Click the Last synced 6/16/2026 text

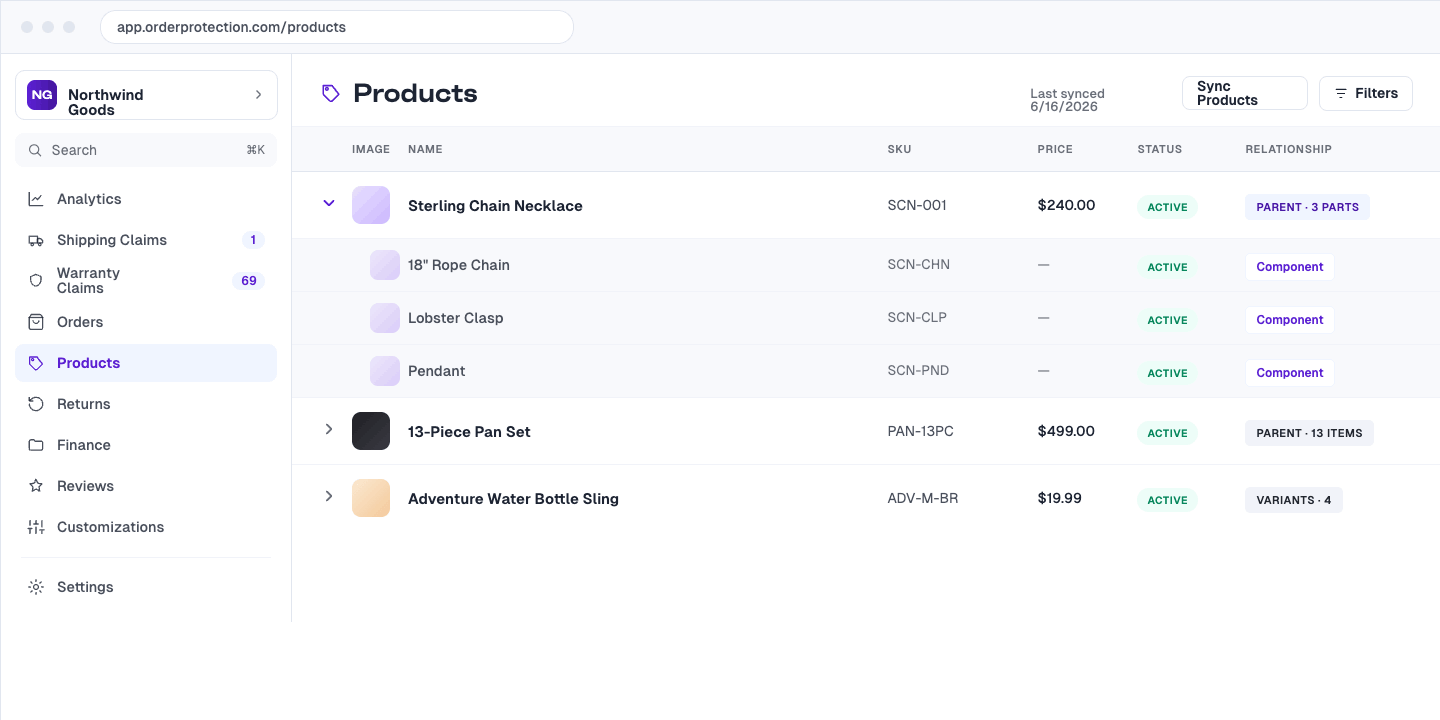coord(1067,100)
